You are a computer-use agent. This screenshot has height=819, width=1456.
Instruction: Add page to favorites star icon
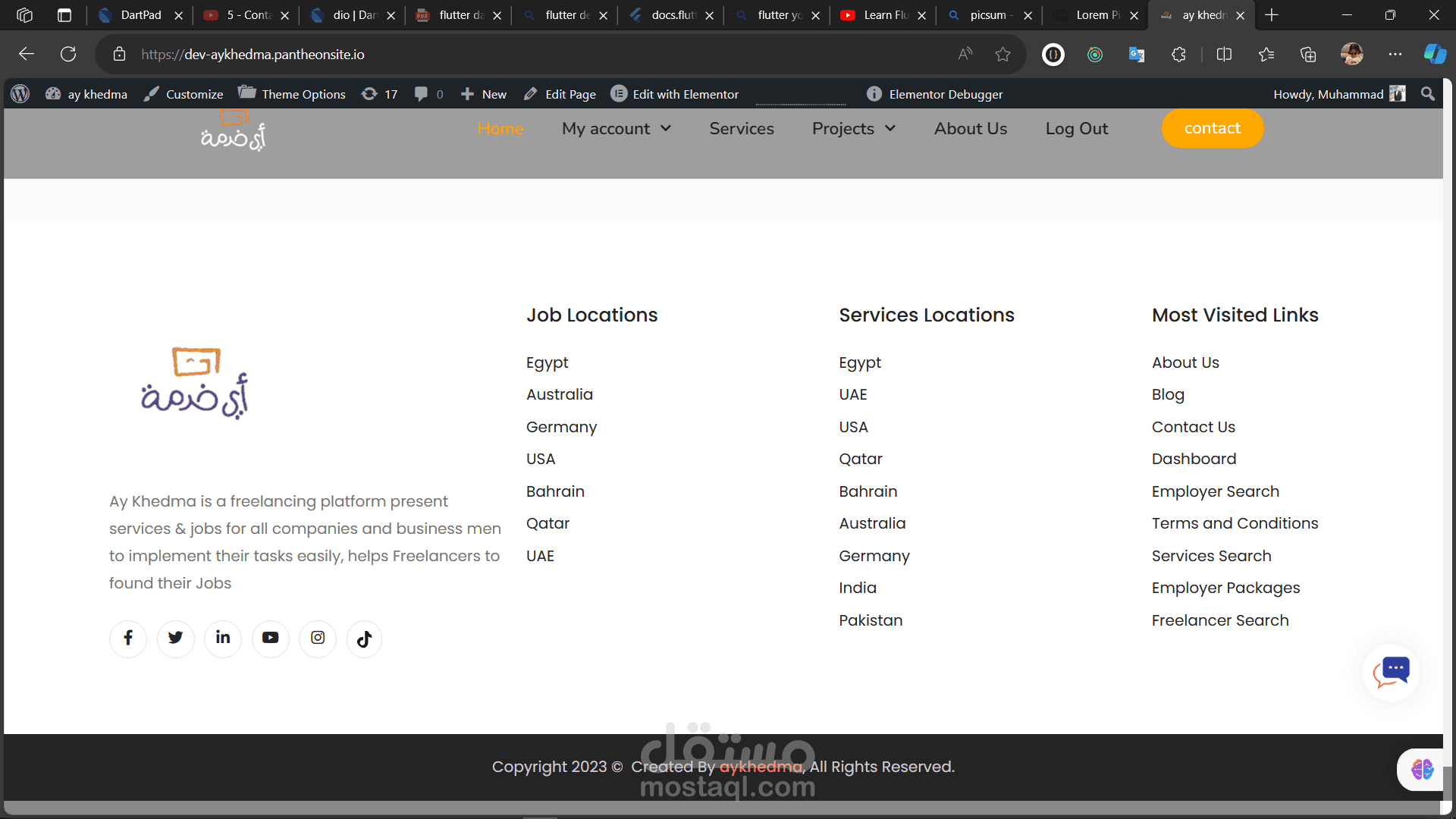tap(1003, 54)
